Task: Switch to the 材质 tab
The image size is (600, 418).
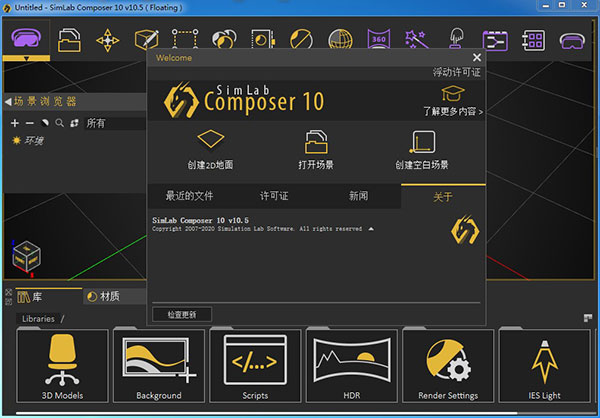Action: [x=114, y=296]
